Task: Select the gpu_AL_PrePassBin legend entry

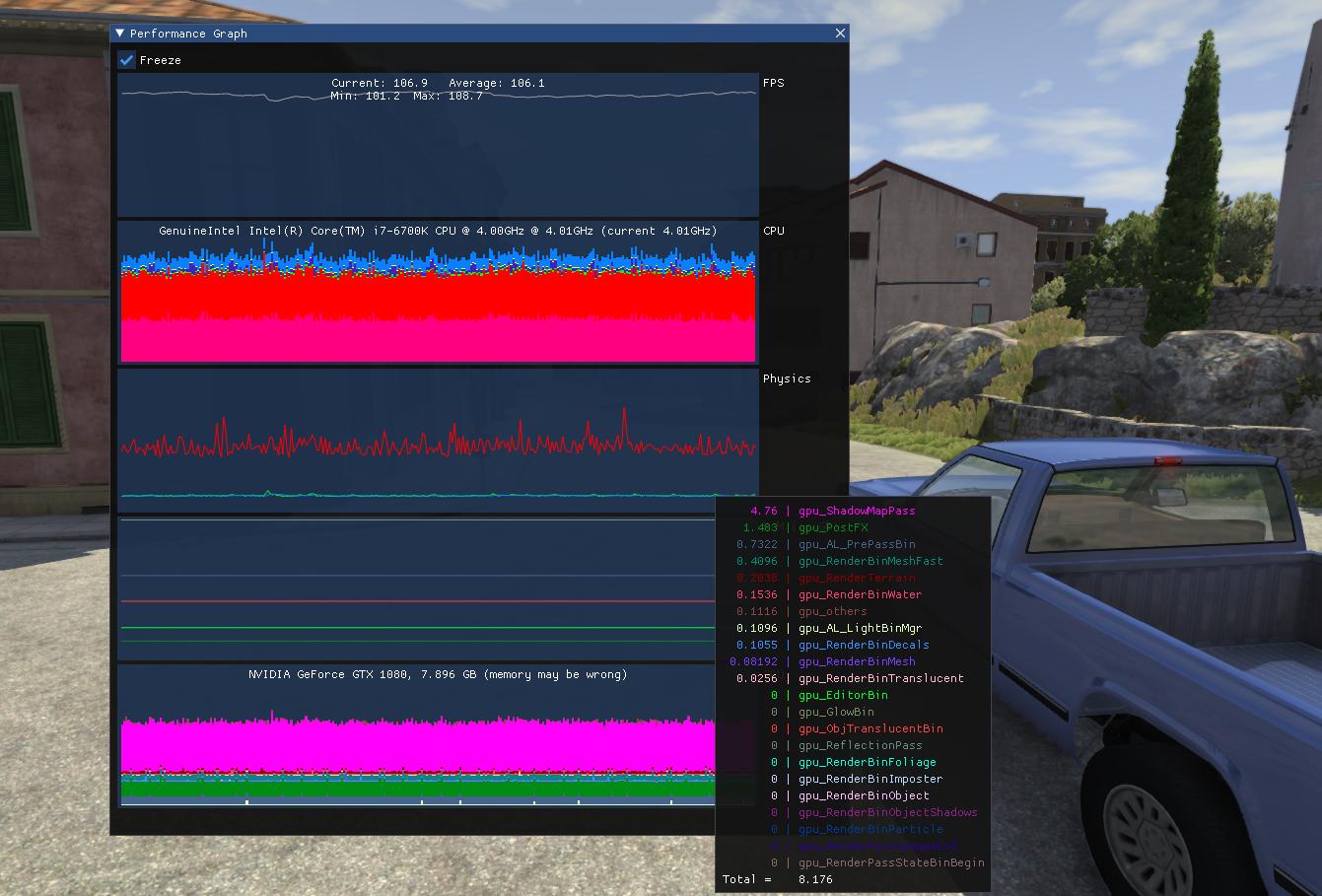Action: [857, 544]
